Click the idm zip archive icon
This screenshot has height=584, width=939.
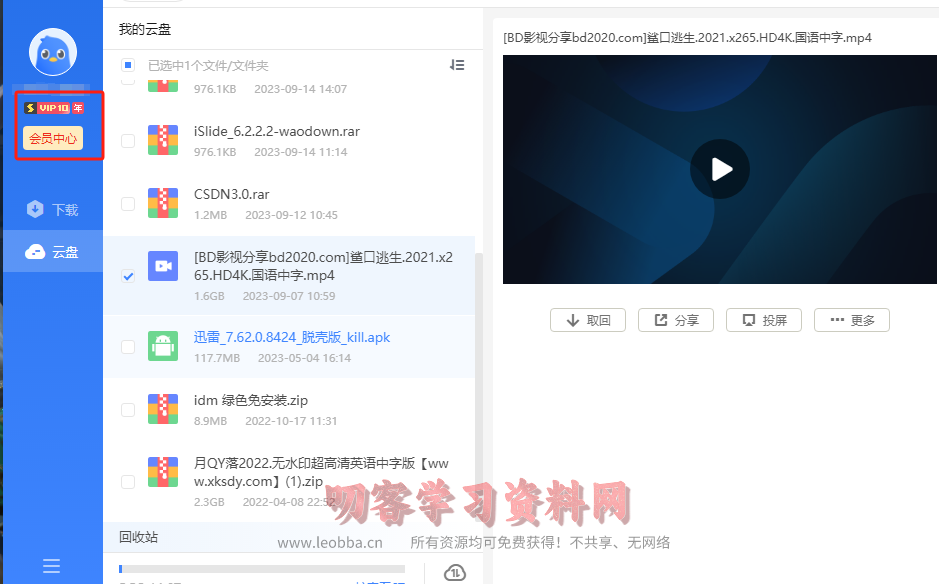(x=163, y=409)
